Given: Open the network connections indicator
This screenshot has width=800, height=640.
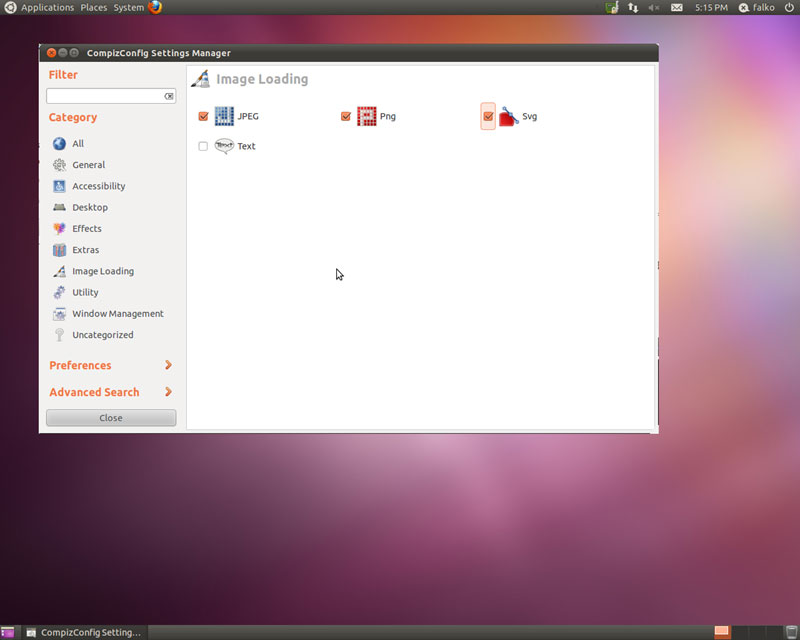Looking at the screenshot, I should 633,7.
